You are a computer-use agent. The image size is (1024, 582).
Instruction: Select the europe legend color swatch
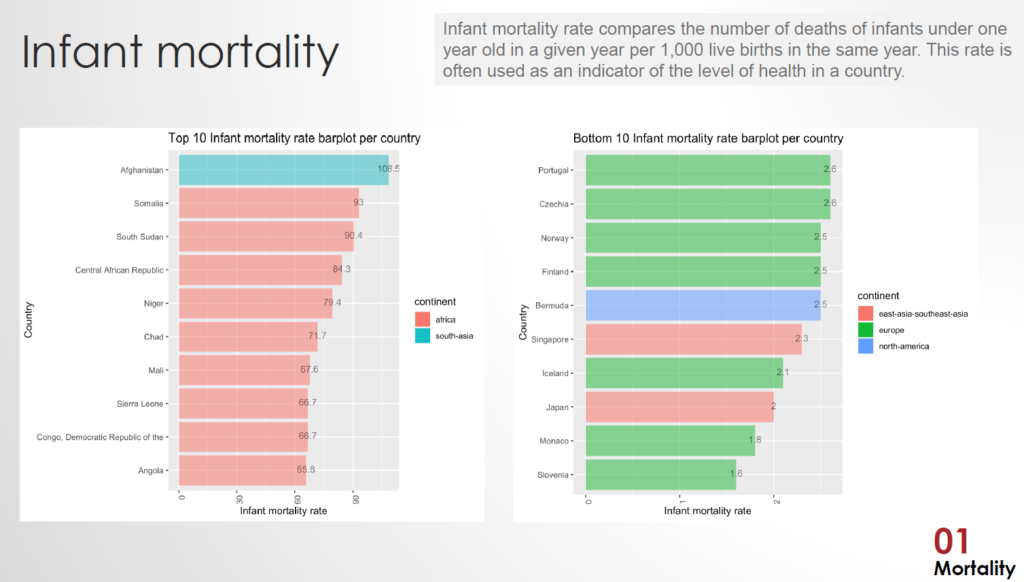pyautogui.click(x=865, y=330)
